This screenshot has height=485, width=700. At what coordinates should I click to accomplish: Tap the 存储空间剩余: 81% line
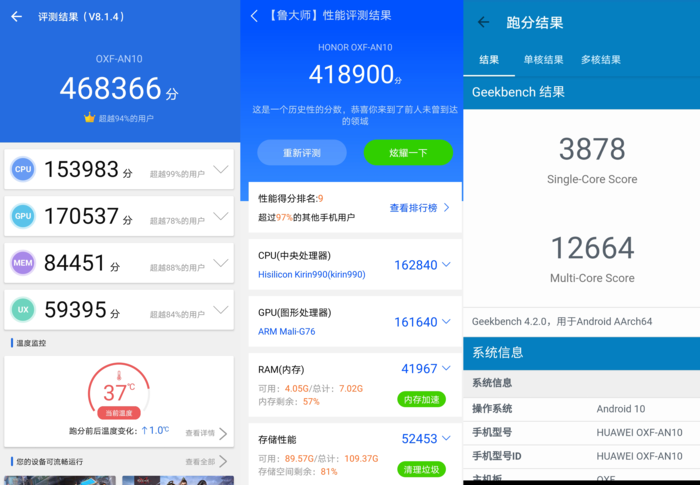[x=298, y=471]
